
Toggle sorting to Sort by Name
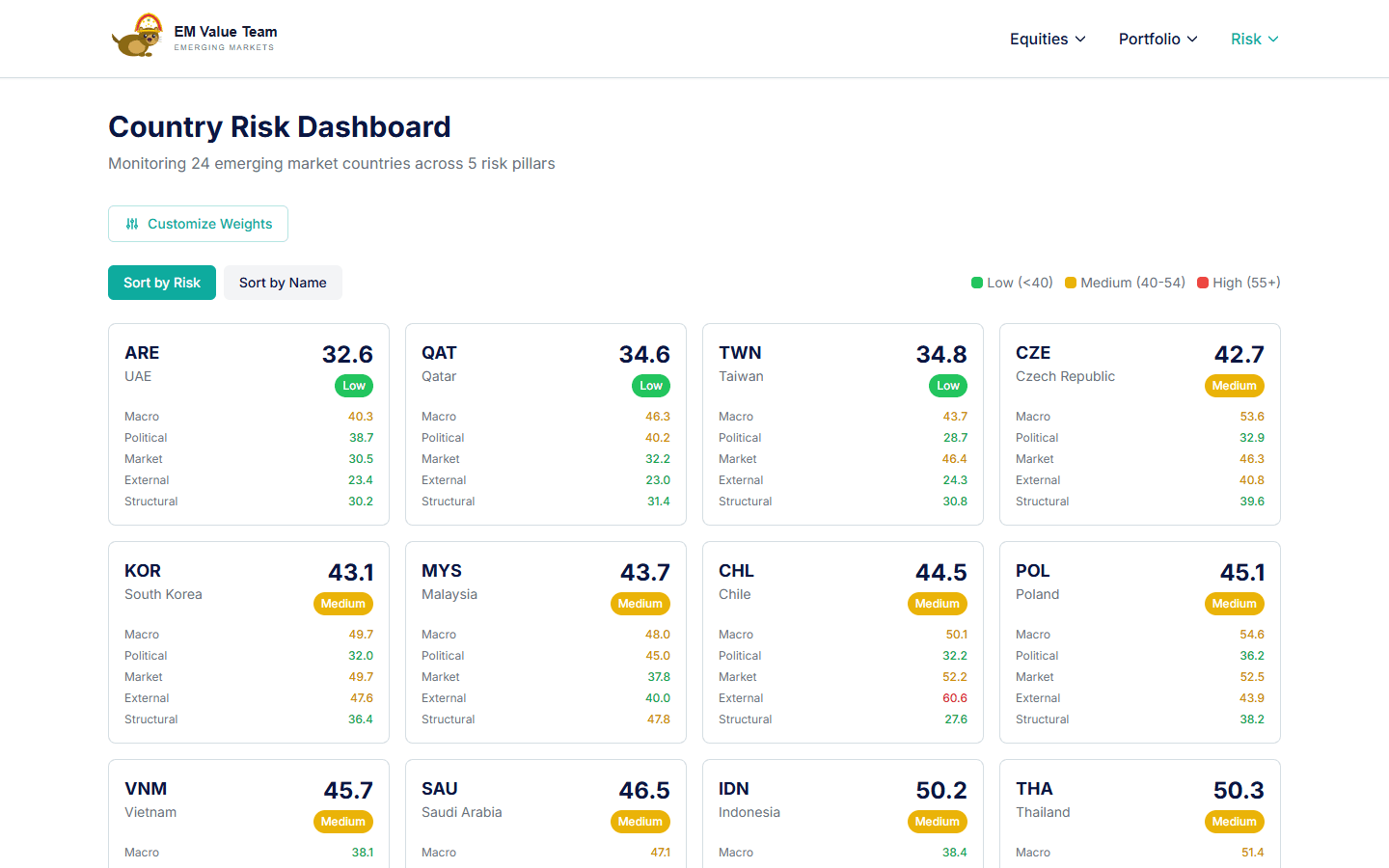(283, 282)
